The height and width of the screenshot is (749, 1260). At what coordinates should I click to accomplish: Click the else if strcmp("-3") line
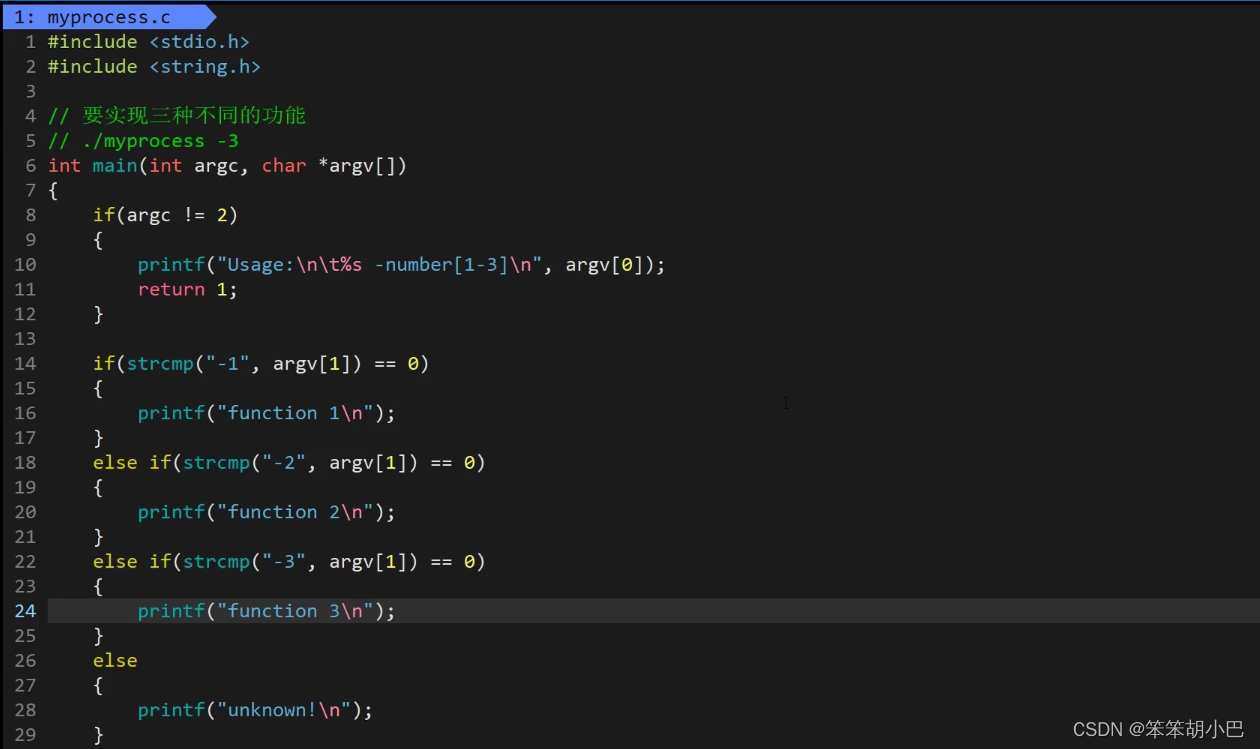click(x=289, y=562)
